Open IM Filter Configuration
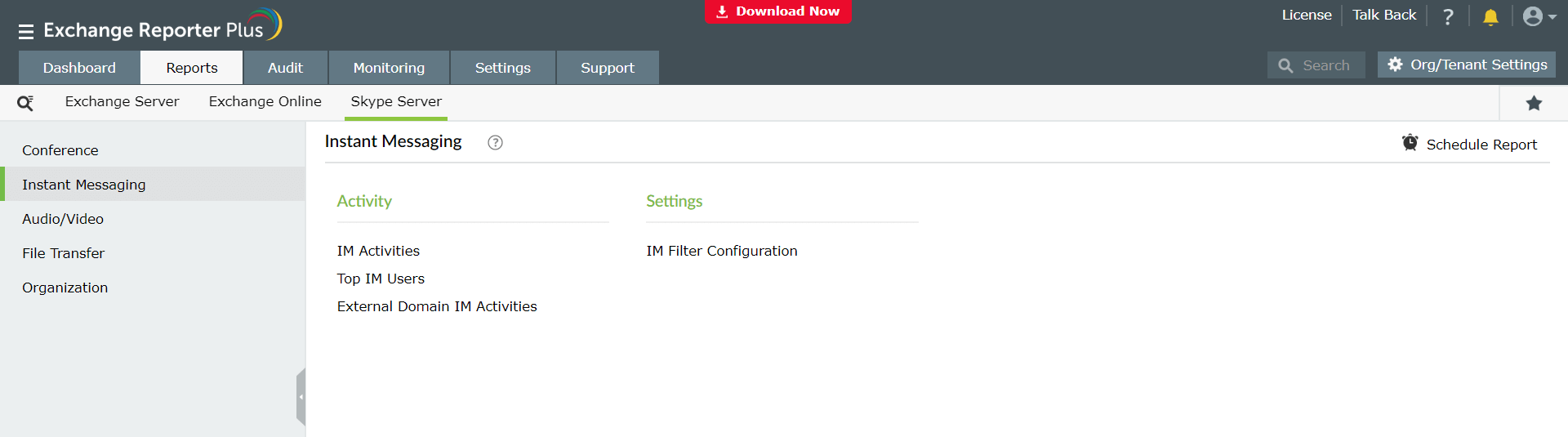The height and width of the screenshot is (437, 1568). (722, 251)
